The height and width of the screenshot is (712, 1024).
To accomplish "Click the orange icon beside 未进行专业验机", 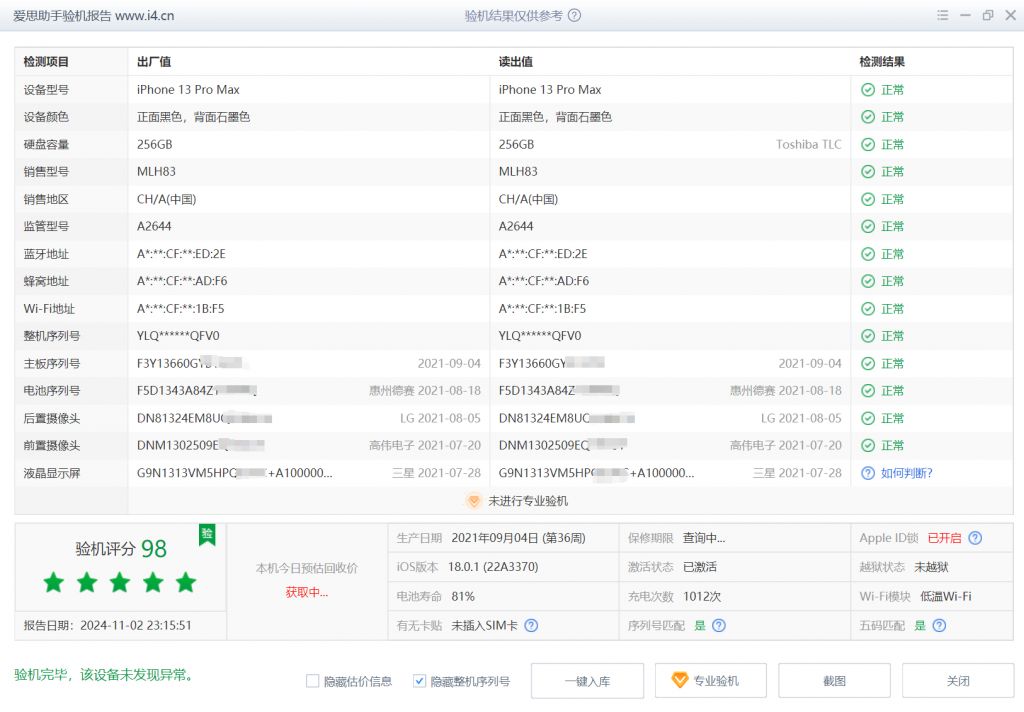I will click(473, 501).
